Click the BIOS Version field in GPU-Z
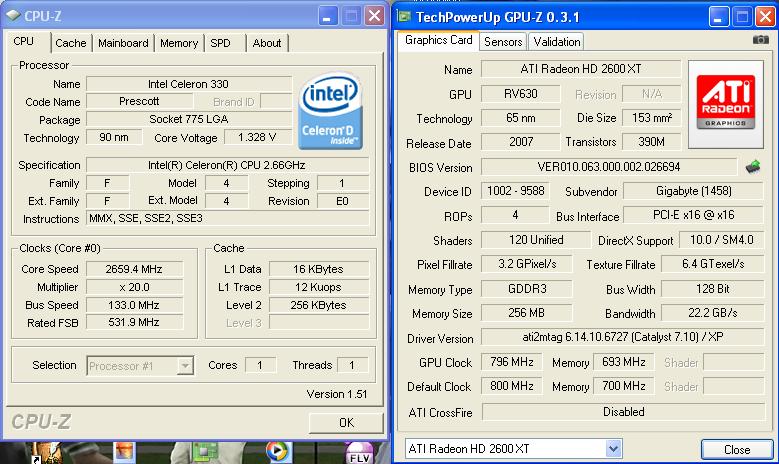The width and height of the screenshot is (779, 464). 609,167
